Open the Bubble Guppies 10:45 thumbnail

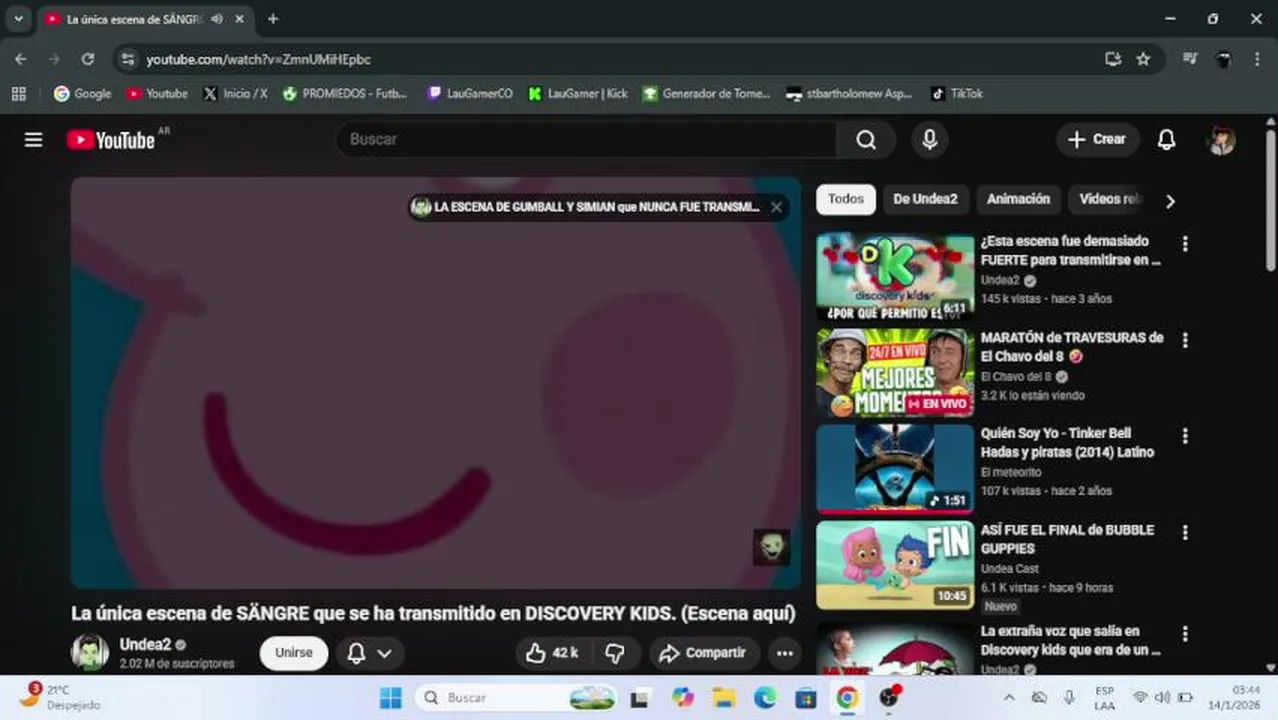(x=895, y=565)
